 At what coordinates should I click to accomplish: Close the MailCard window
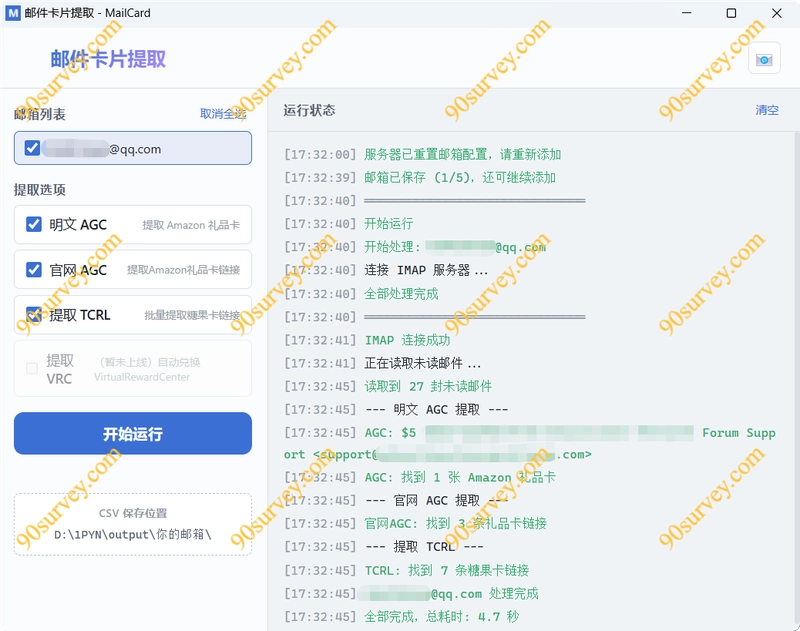coord(777,13)
